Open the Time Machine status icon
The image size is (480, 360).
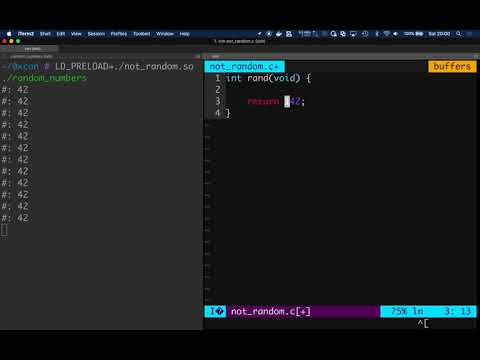click(x=365, y=34)
